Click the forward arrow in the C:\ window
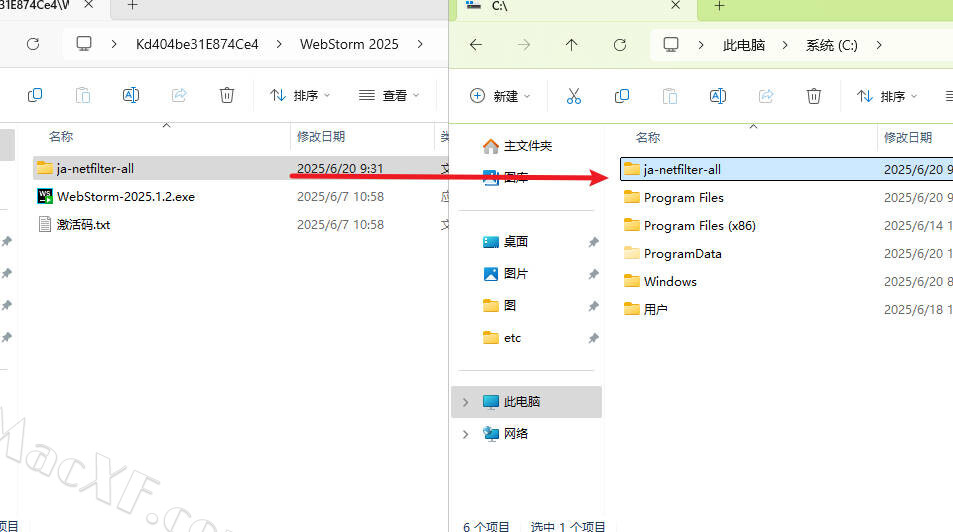The height and width of the screenshot is (532, 953). [x=524, y=44]
